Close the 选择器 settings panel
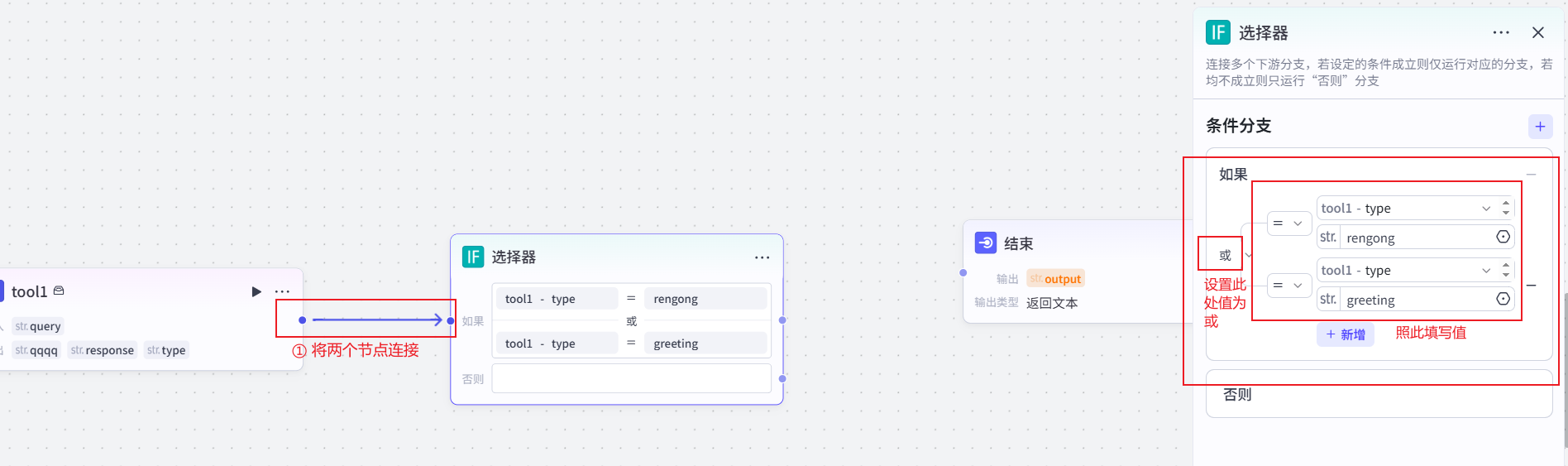 [1538, 32]
